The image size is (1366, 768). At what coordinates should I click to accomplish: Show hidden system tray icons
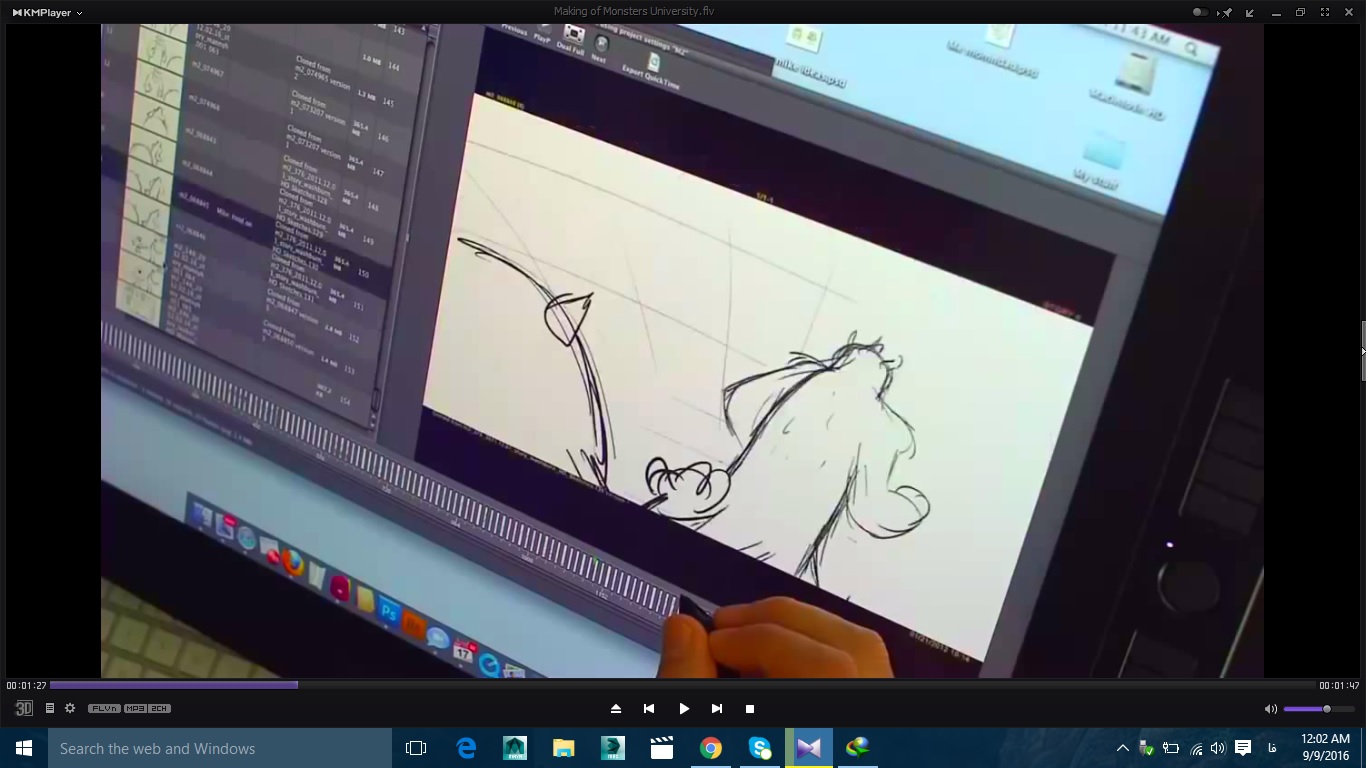pos(1123,748)
